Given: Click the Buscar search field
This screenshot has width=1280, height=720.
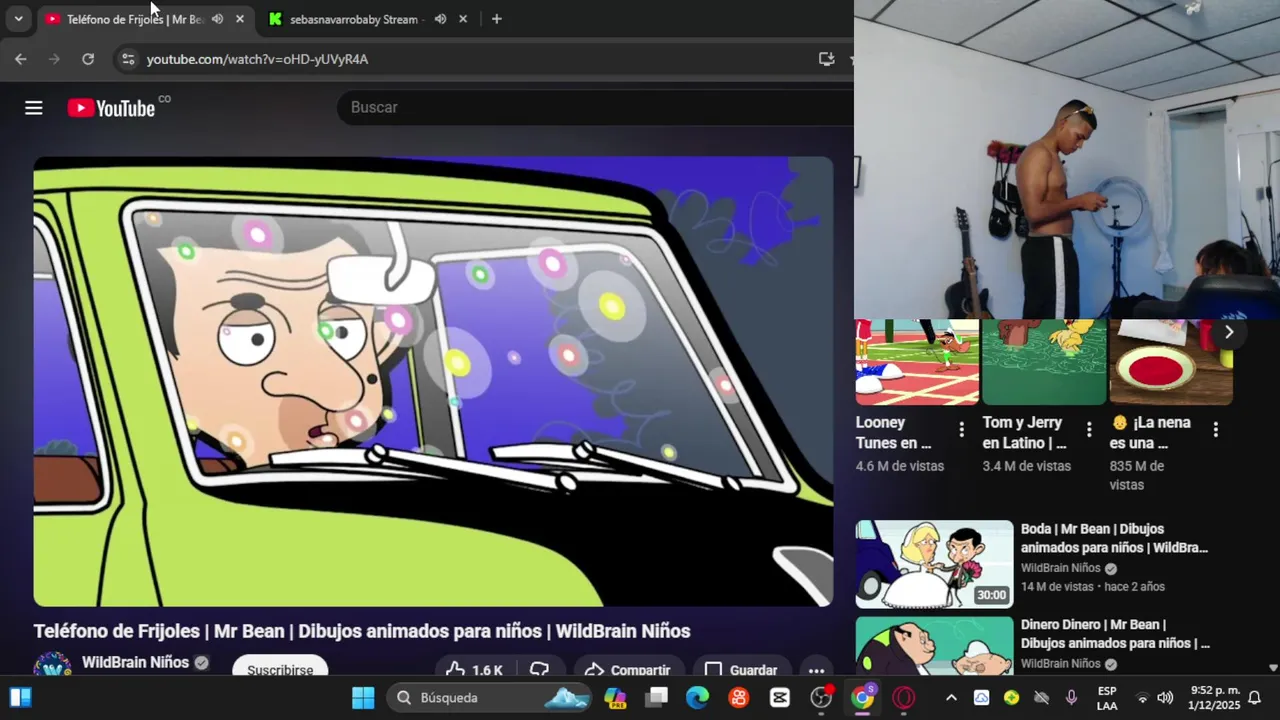Looking at the screenshot, I should click(x=595, y=107).
